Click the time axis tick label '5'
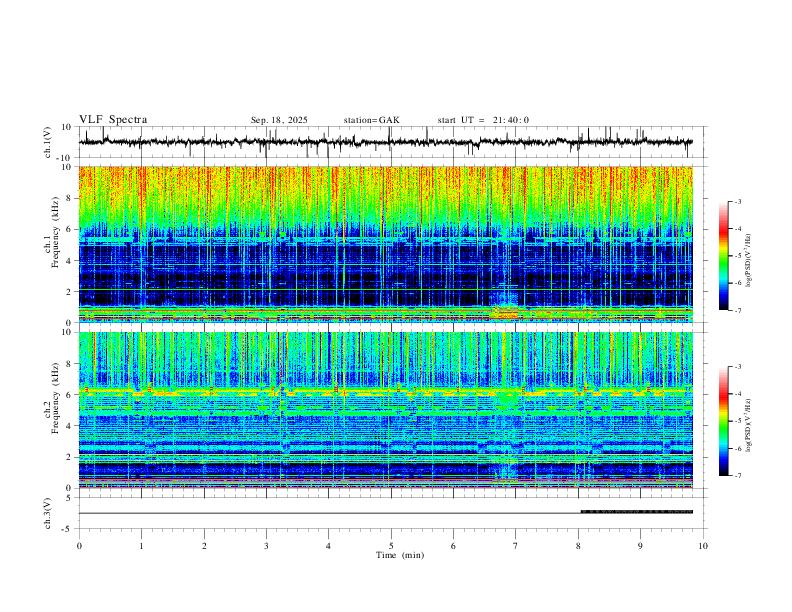The image size is (792, 612). (391, 546)
